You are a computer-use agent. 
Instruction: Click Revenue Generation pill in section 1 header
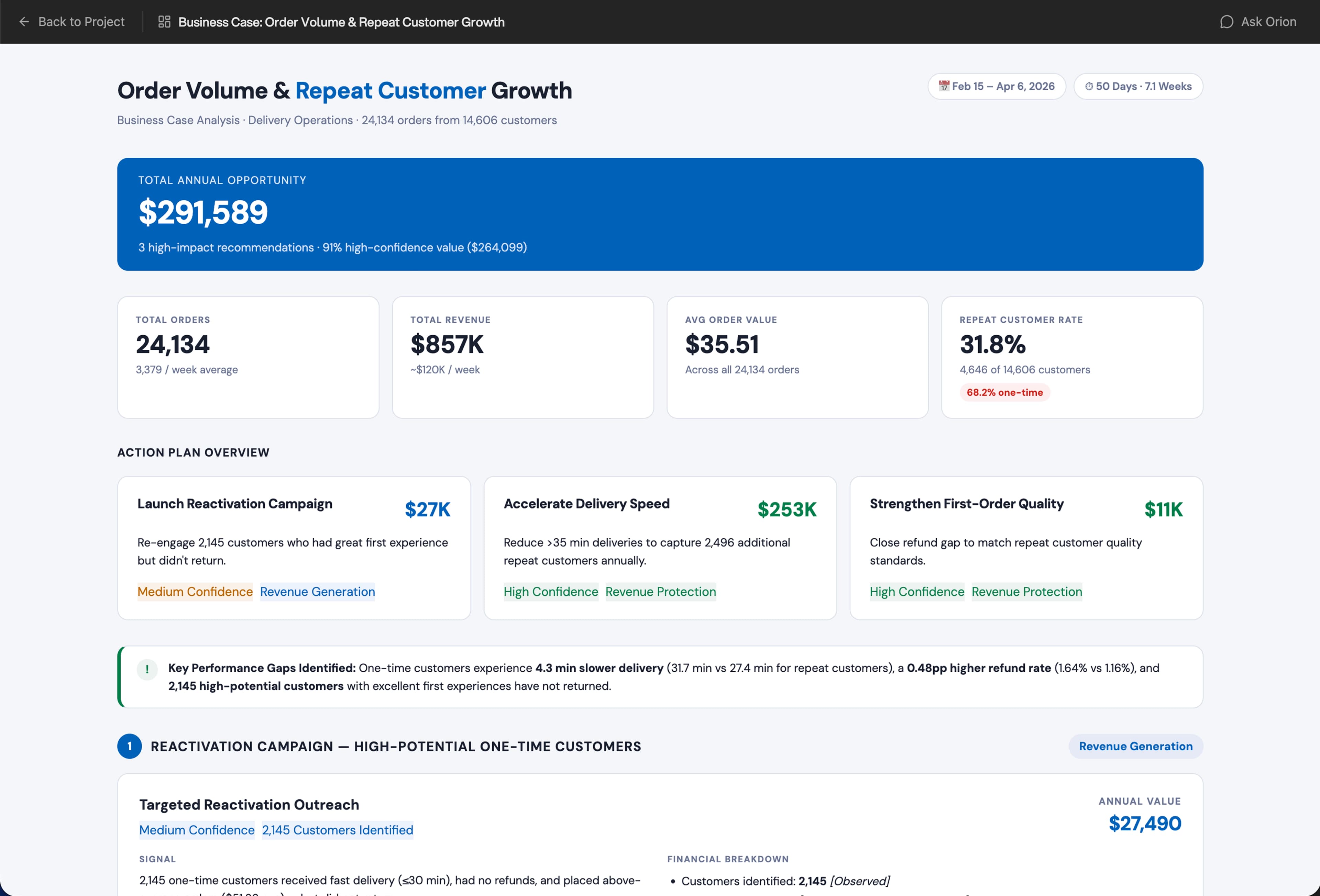[1135, 746]
